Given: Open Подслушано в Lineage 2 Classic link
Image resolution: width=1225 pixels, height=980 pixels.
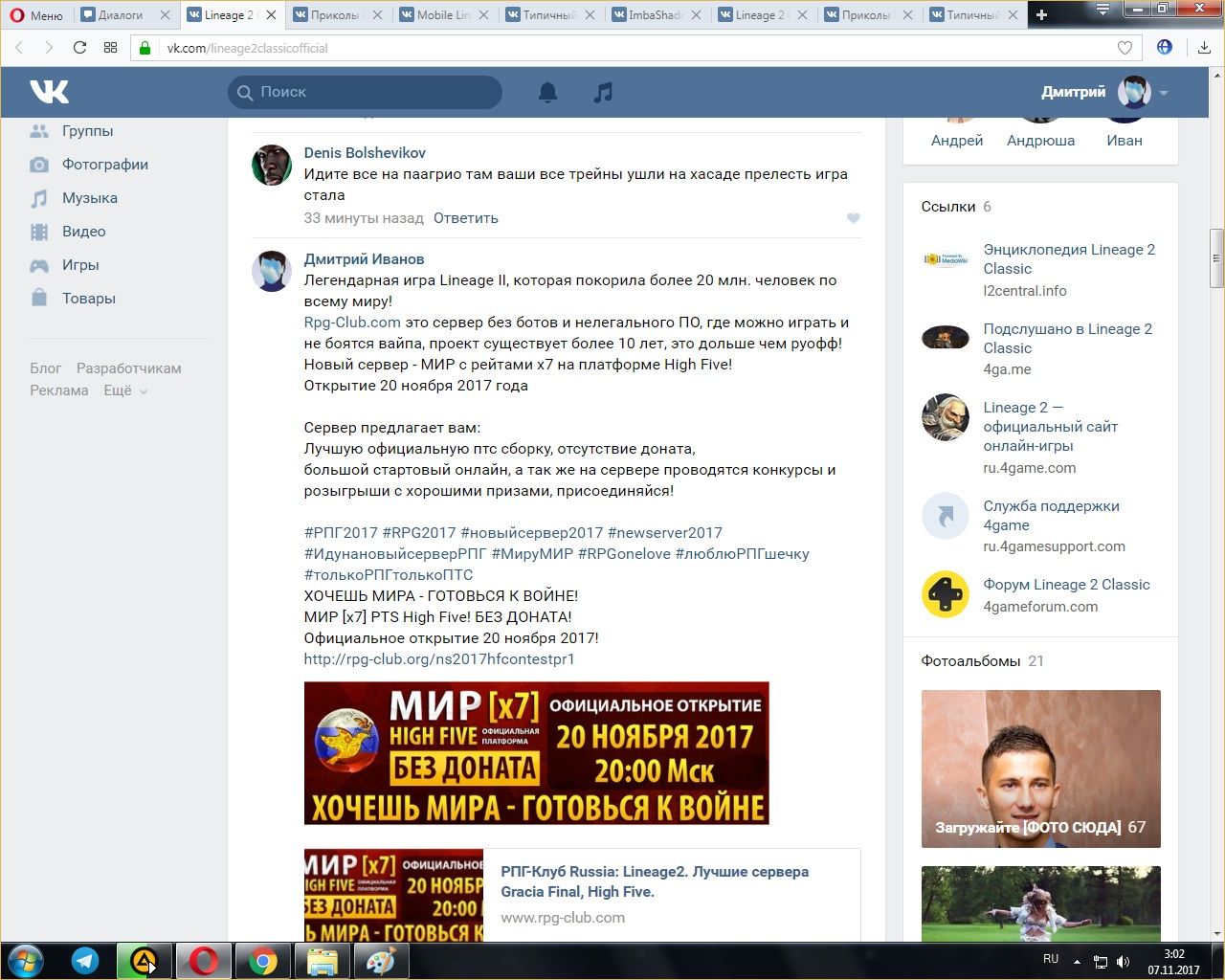Looking at the screenshot, I should click(1068, 339).
